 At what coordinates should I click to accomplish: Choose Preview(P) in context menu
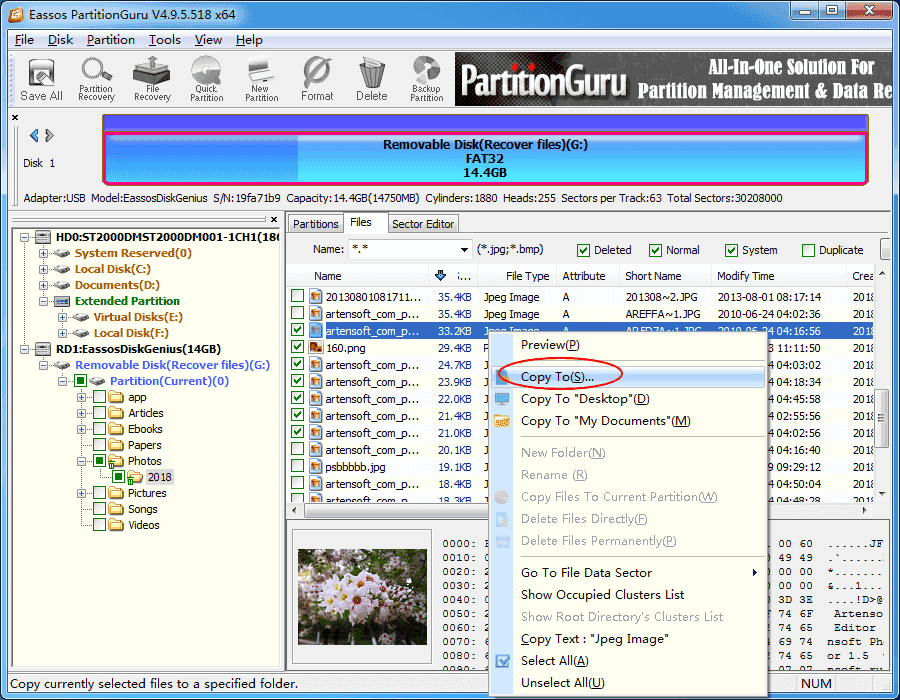click(629, 345)
